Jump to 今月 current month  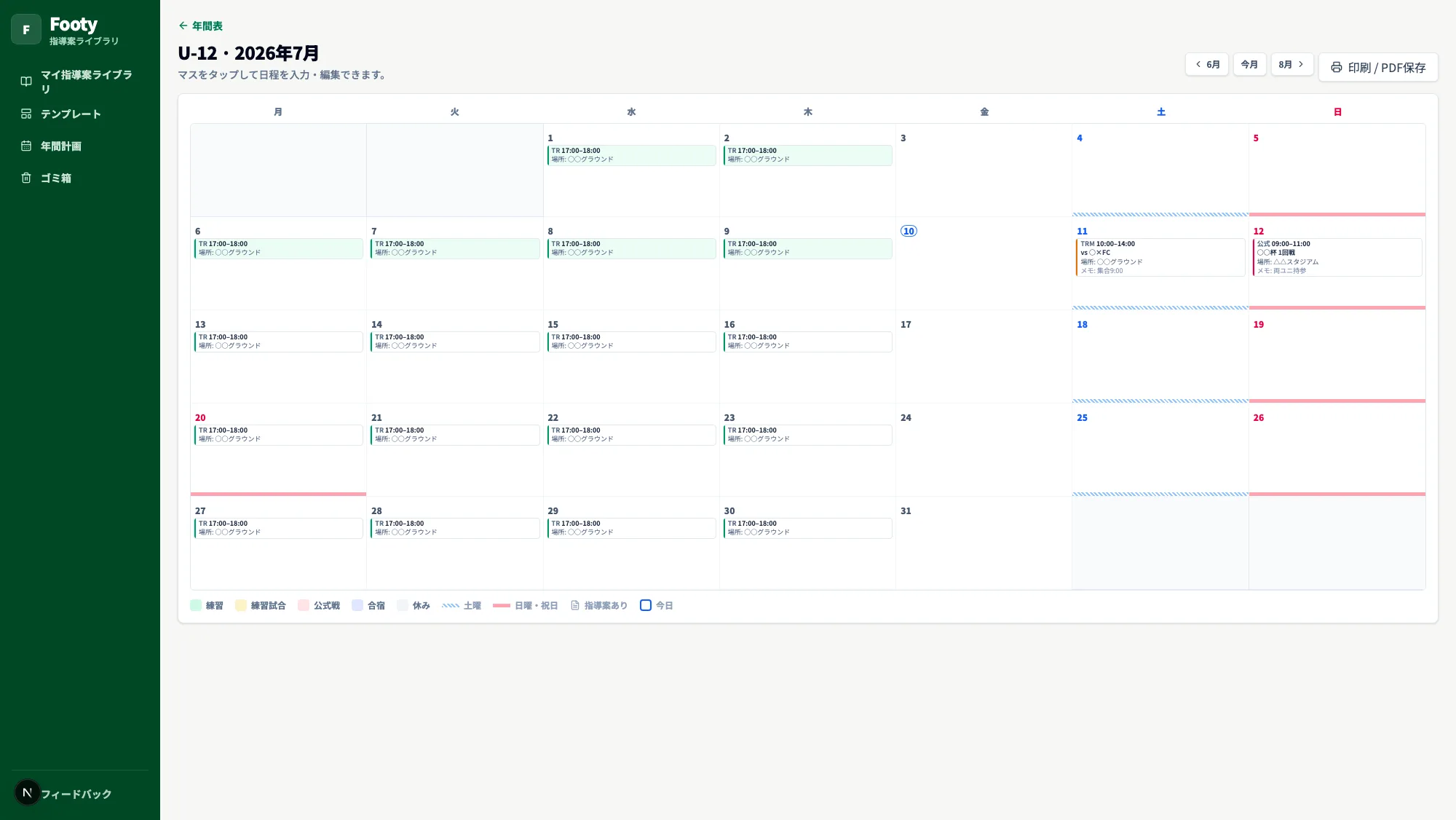[x=1249, y=64]
